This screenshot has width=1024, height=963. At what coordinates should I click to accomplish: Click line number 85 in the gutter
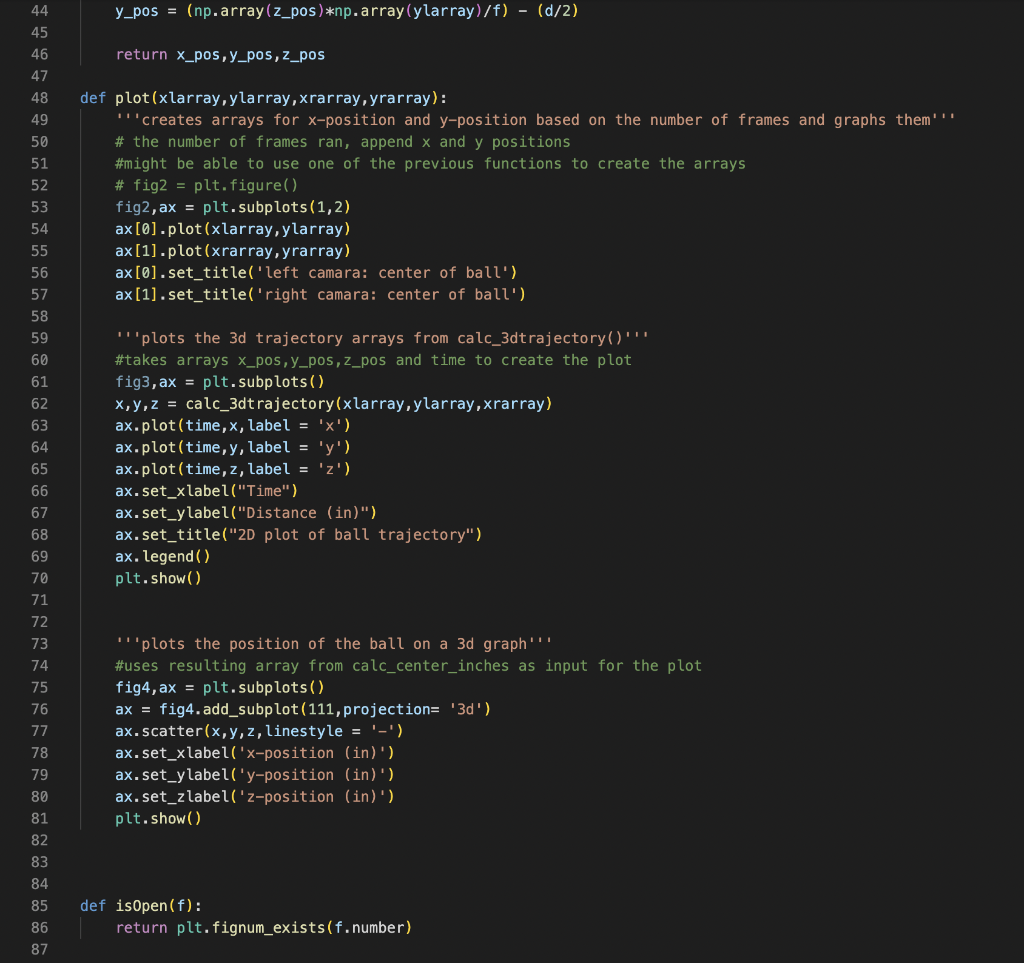(x=39, y=906)
